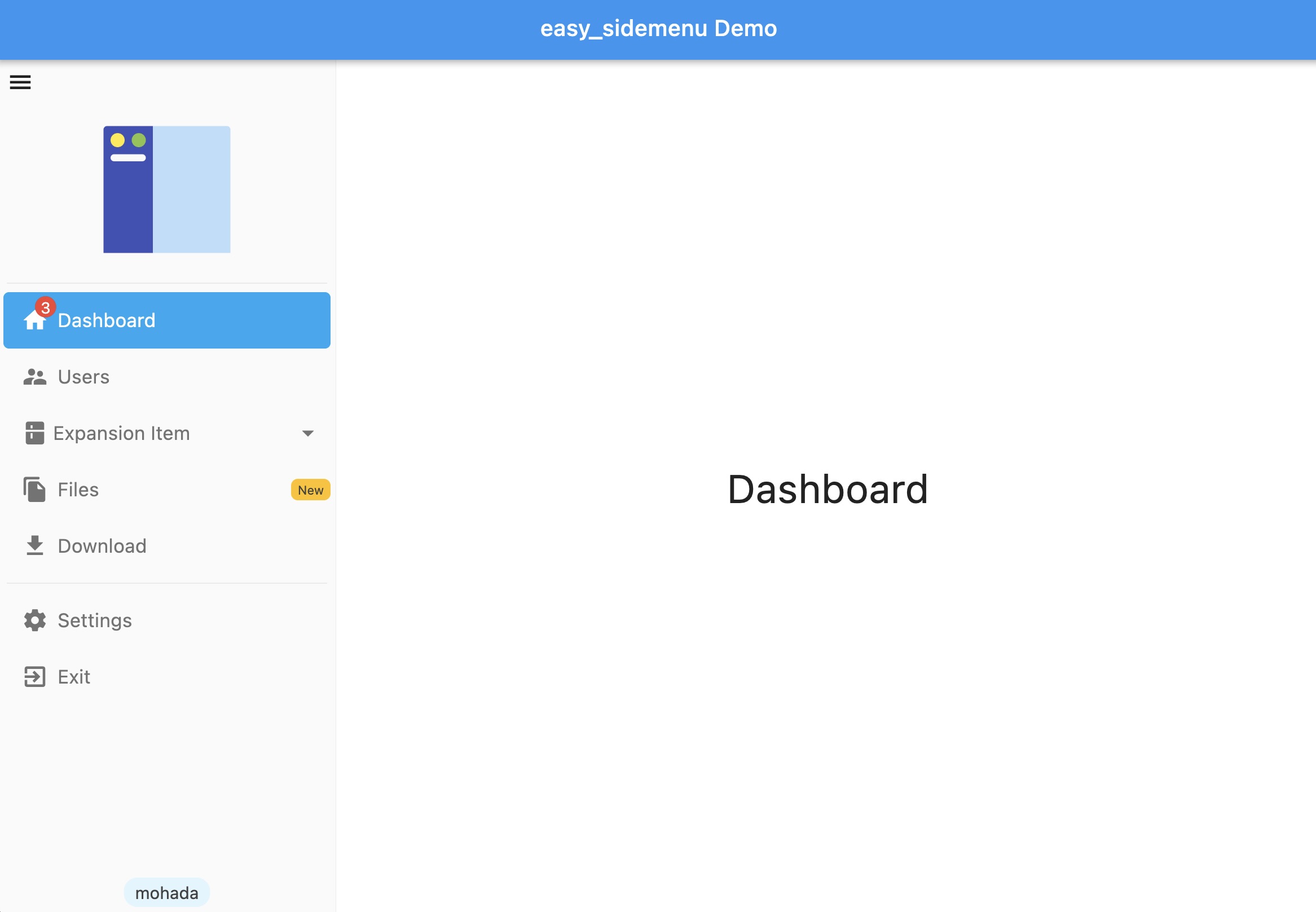The width and height of the screenshot is (1316, 912).
Task: Click the easy_sidemenu Demo title
Action: click(658, 28)
